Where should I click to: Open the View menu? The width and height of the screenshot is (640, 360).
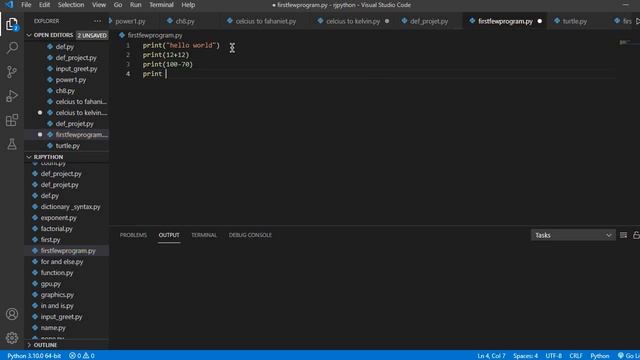pyautogui.click(x=99, y=5)
